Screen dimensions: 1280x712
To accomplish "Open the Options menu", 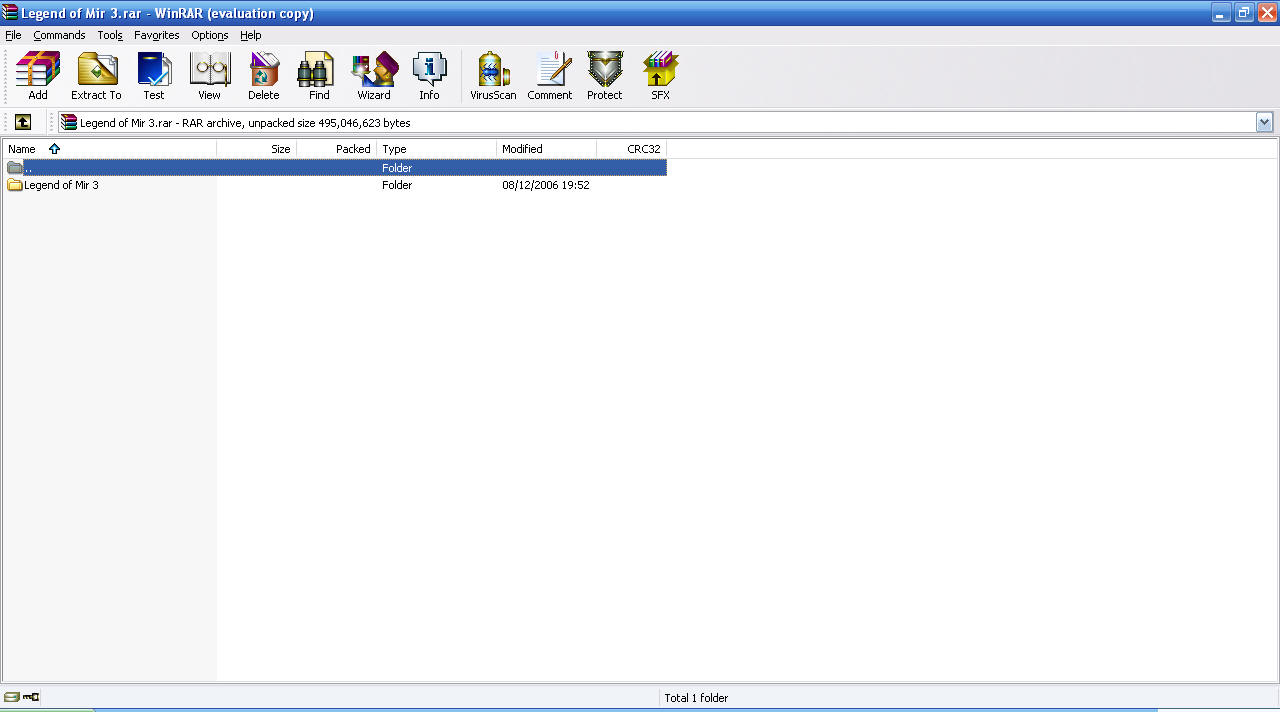I will 210,35.
